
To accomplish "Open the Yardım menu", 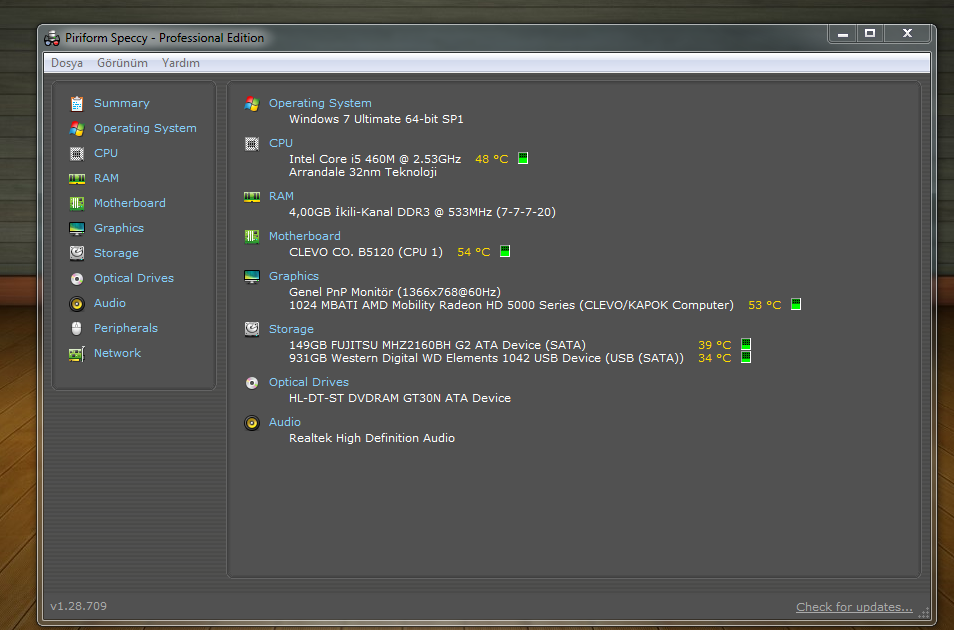I will coord(181,63).
